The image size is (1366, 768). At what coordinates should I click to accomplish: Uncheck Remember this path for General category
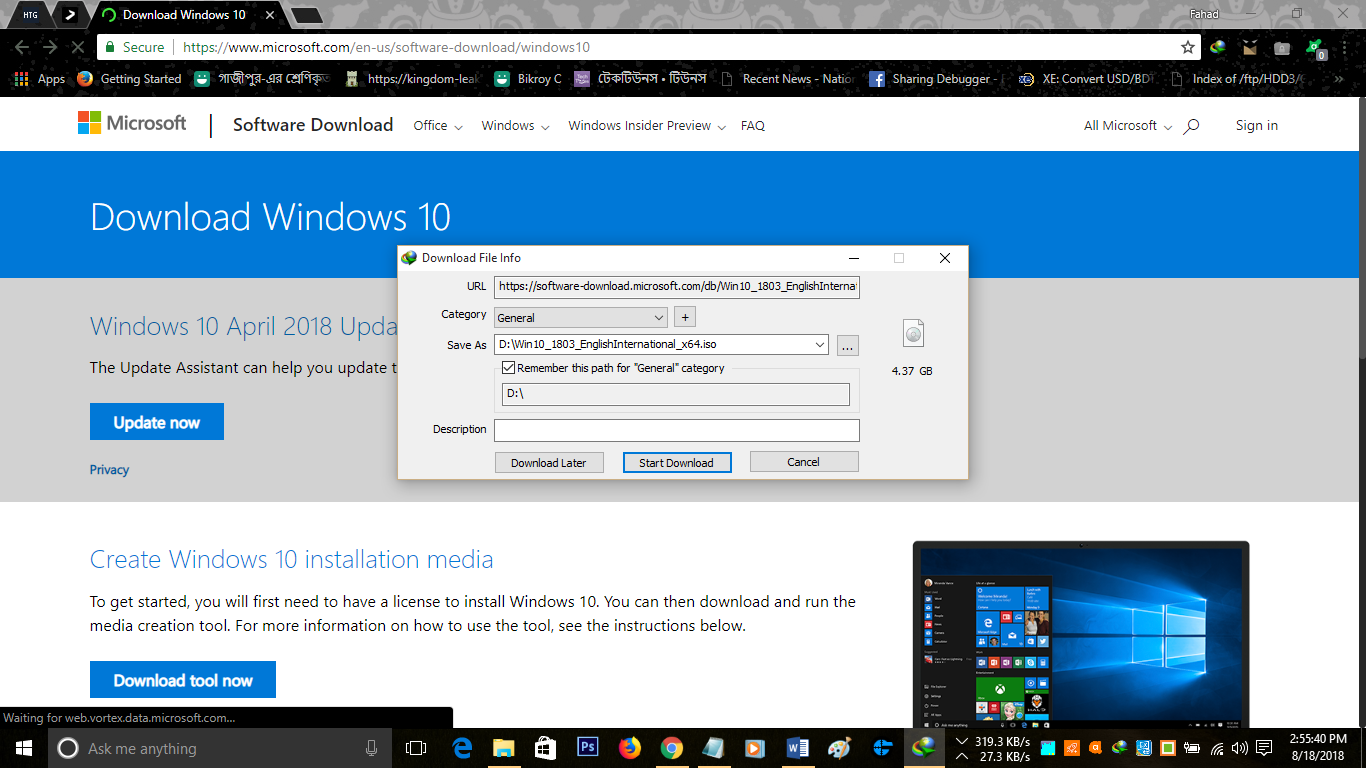pyautogui.click(x=508, y=368)
